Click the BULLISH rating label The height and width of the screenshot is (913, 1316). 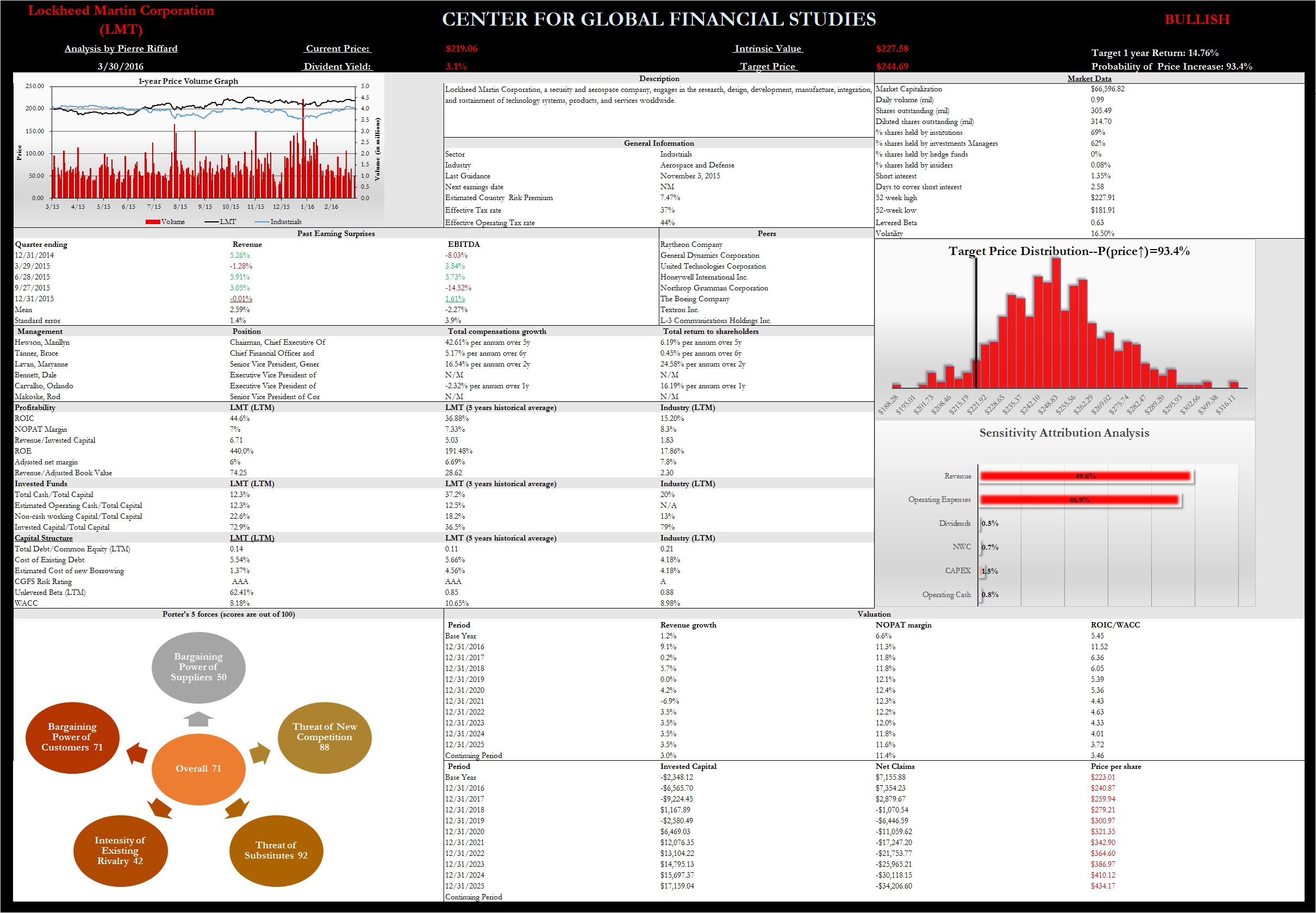[x=1197, y=20]
